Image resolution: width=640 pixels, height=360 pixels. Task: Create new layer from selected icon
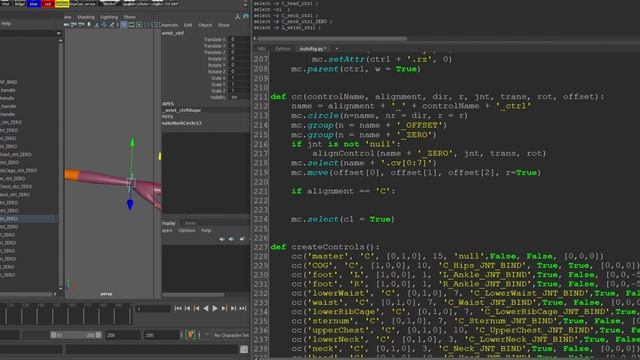pos(242,239)
